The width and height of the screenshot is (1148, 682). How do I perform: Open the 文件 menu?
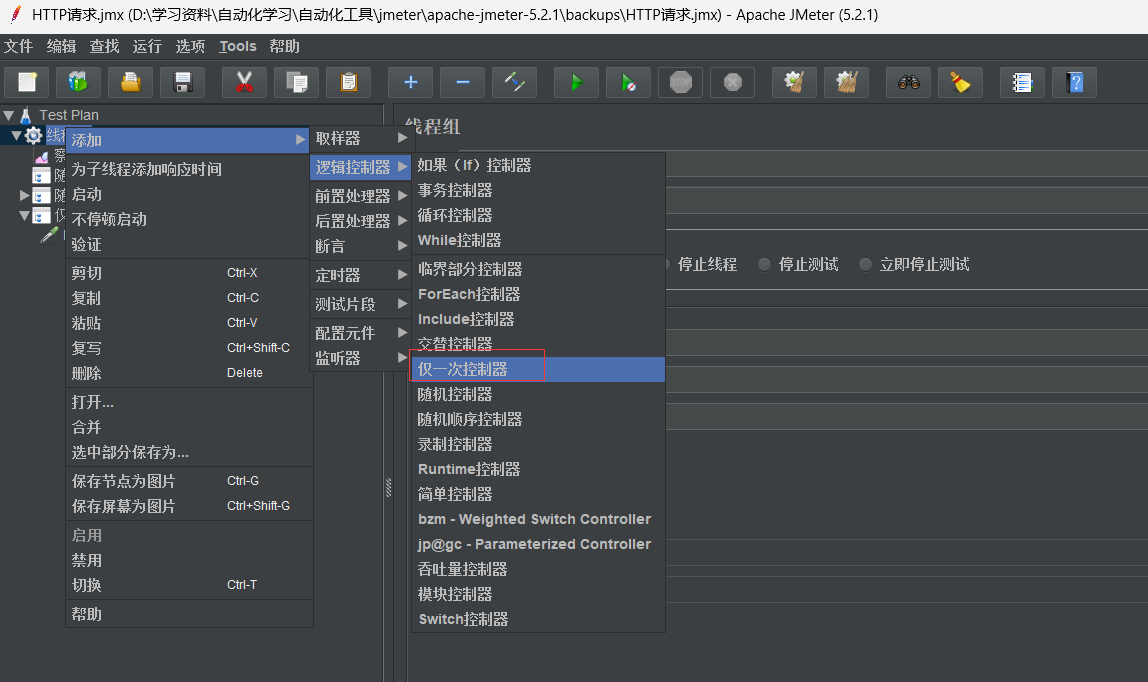point(18,46)
